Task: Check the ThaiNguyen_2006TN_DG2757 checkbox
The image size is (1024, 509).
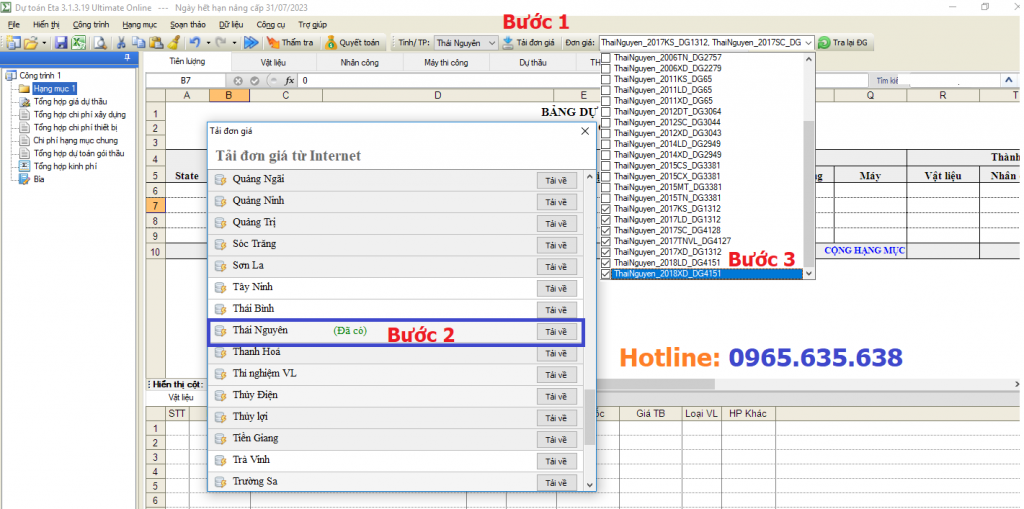Action: [x=606, y=58]
